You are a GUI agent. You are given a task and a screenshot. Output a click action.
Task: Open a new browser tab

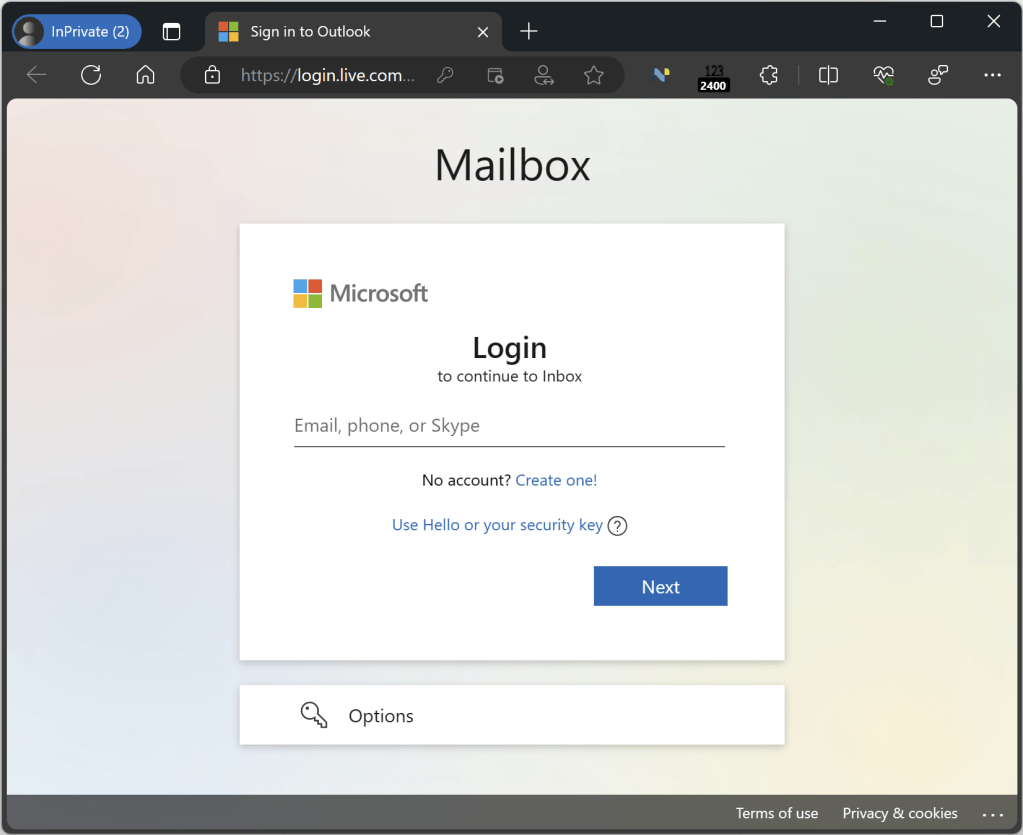point(529,31)
